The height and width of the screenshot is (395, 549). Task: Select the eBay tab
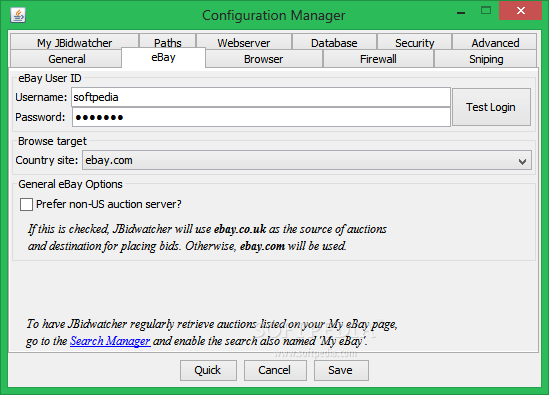(163, 57)
